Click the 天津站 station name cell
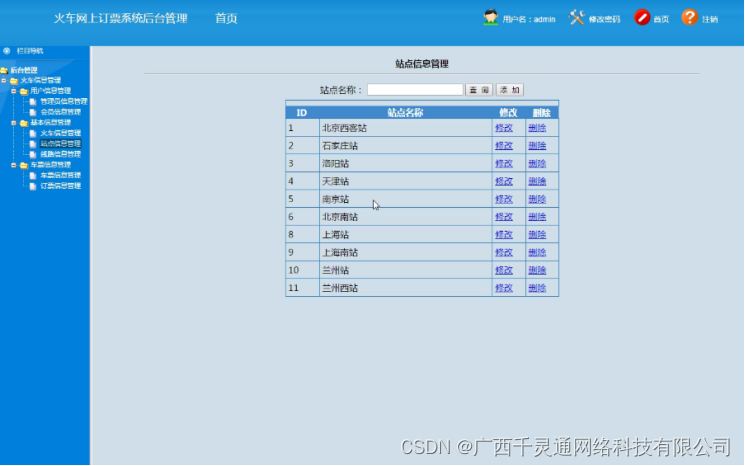The height and width of the screenshot is (466, 745). tap(405, 181)
